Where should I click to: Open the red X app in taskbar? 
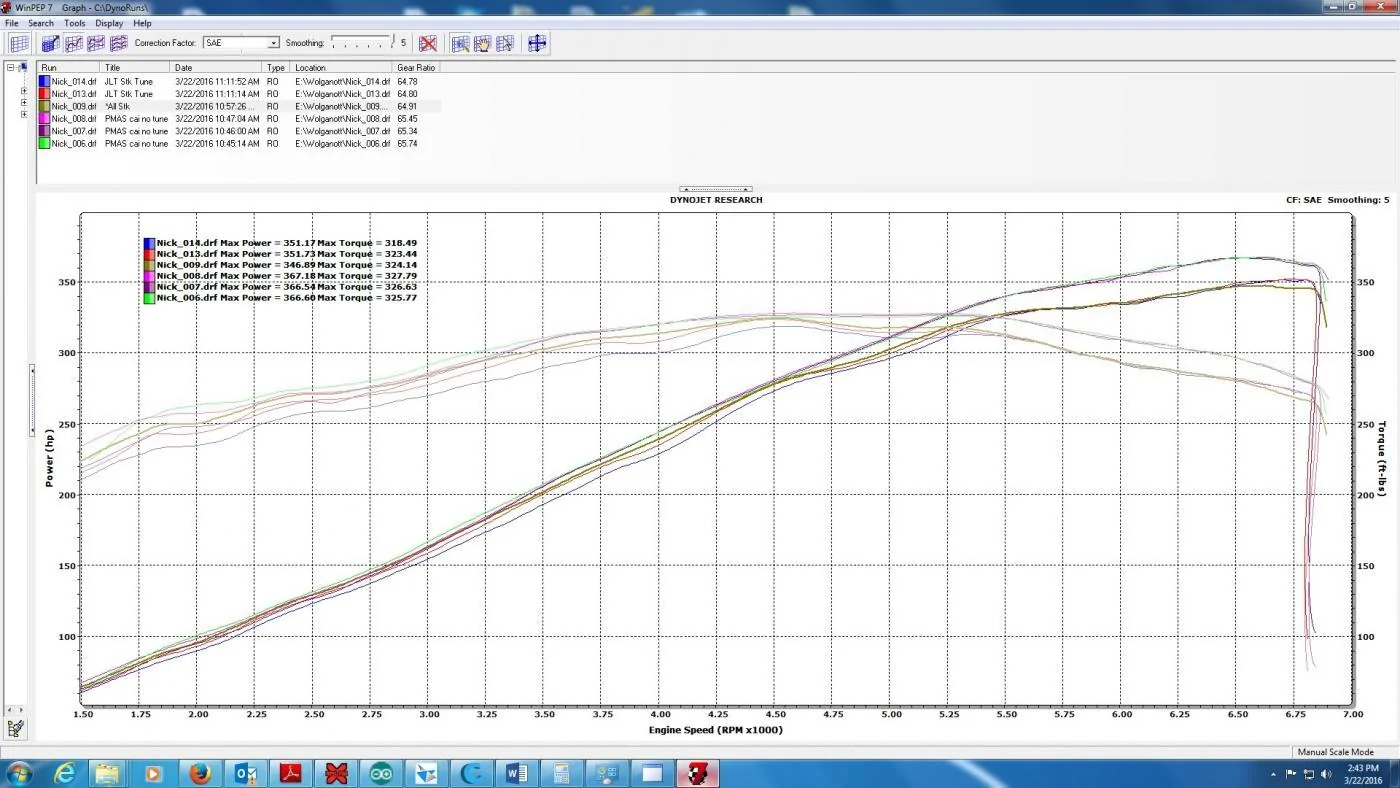[336, 773]
